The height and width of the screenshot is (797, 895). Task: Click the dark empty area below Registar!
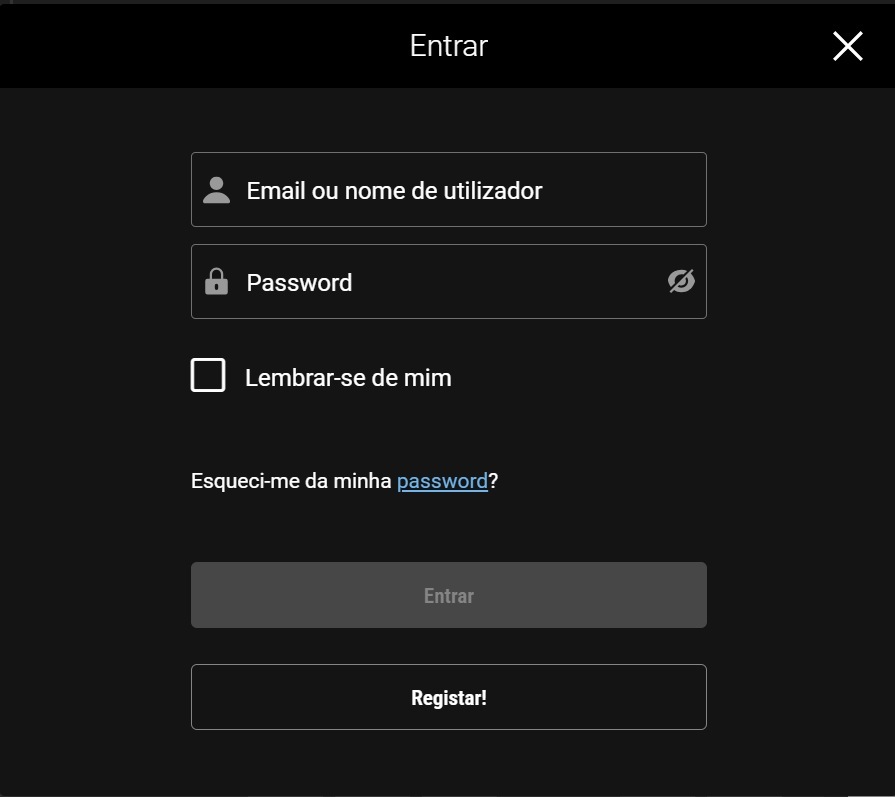[x=448, y=764]
